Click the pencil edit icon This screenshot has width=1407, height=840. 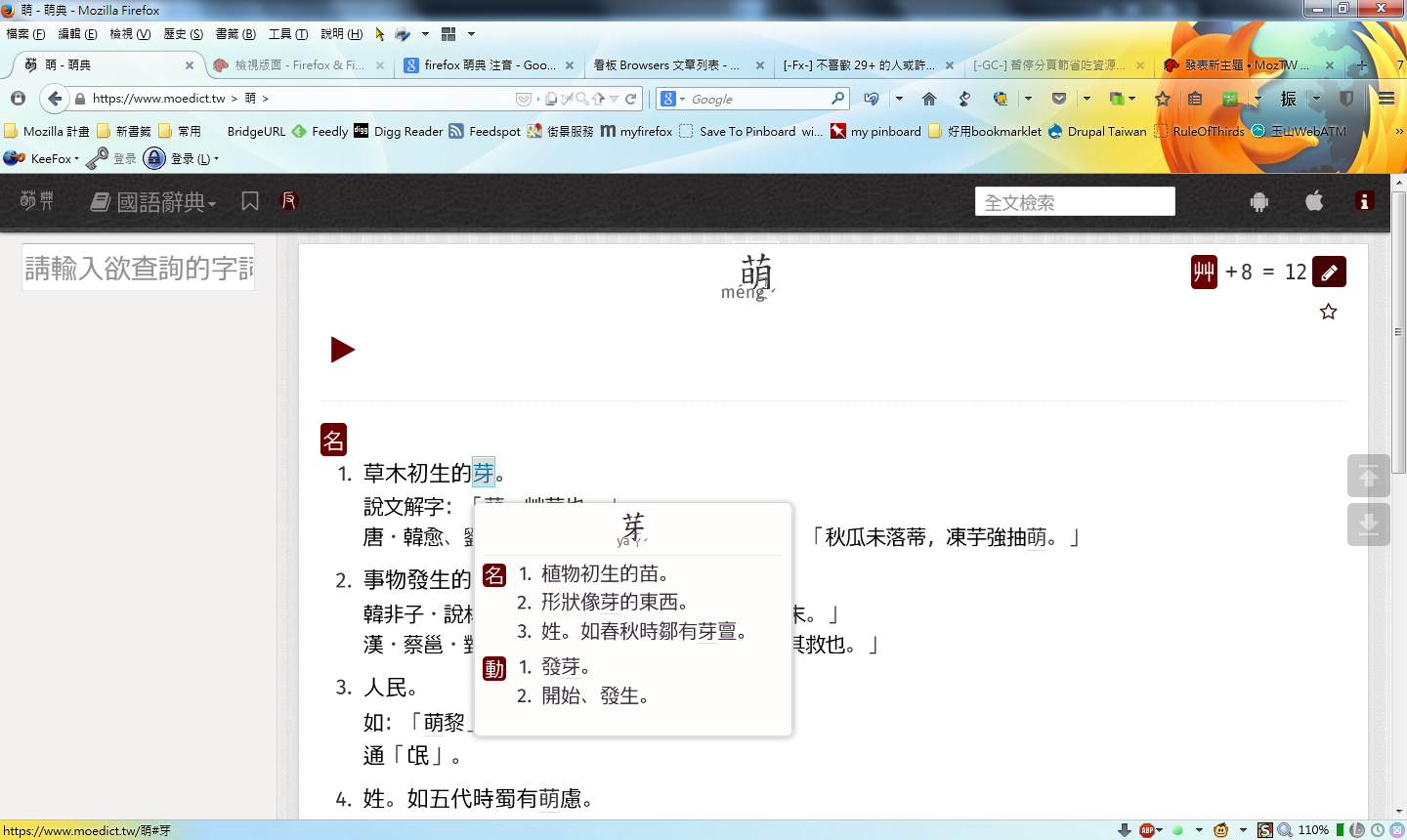(1329, 273)
